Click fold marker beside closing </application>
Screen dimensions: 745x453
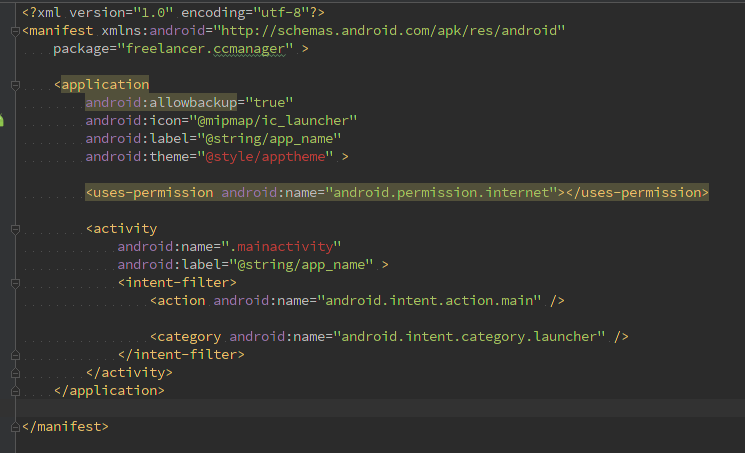pos(15,391)
